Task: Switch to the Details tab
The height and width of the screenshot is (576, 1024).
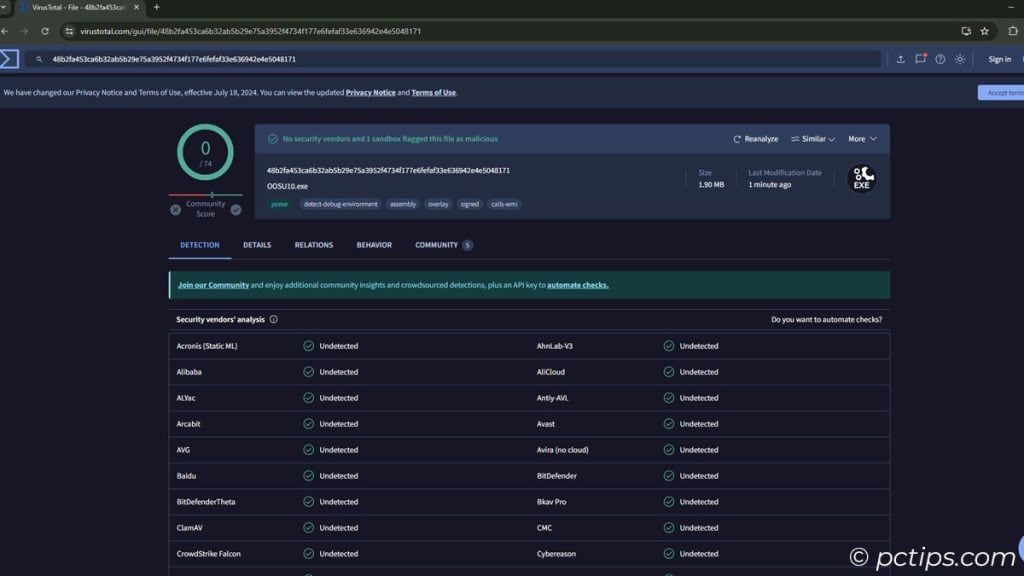Action: [257, 245]
